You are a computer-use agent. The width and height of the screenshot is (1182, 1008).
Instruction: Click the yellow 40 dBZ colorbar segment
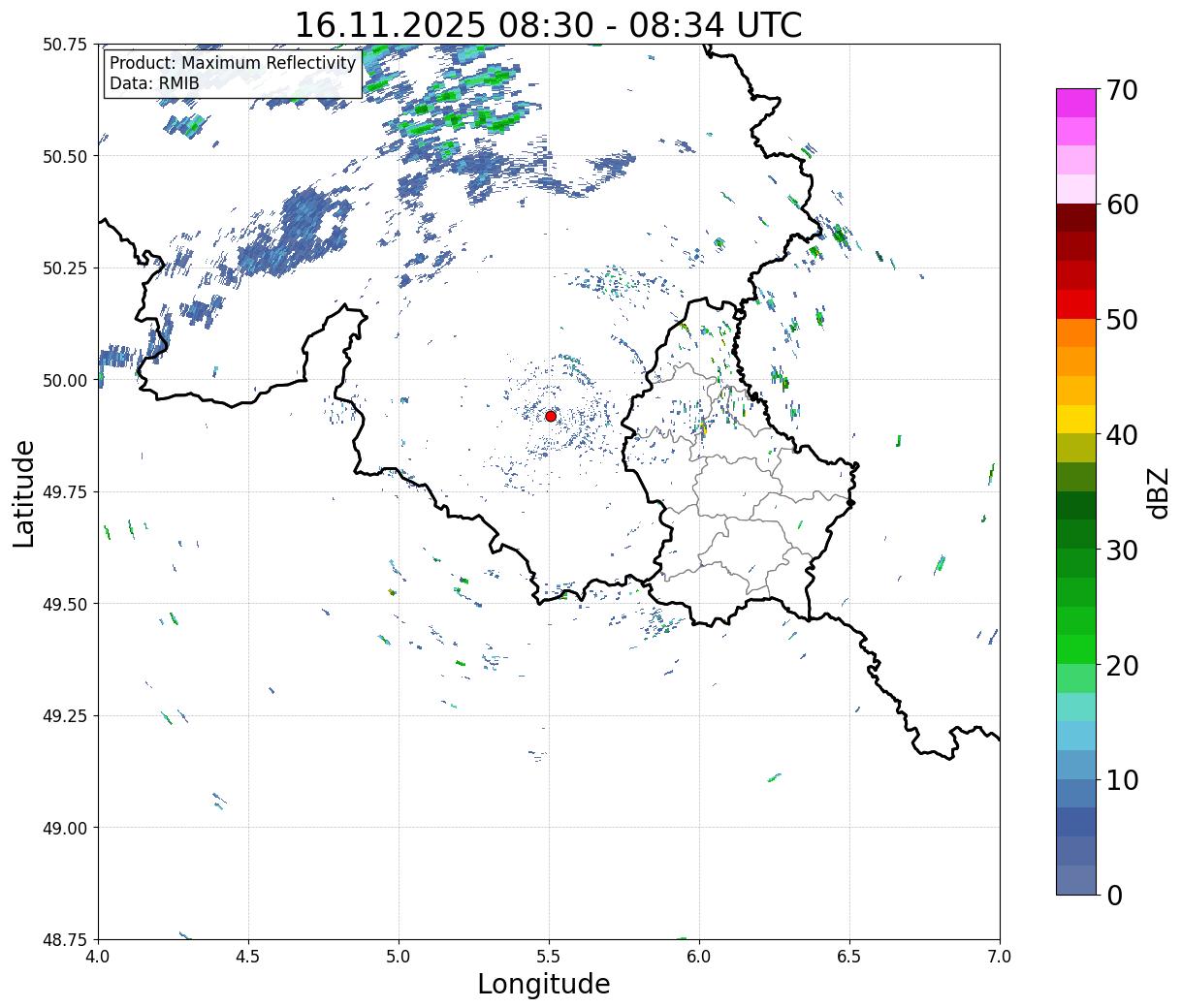tap(1076, 419)
